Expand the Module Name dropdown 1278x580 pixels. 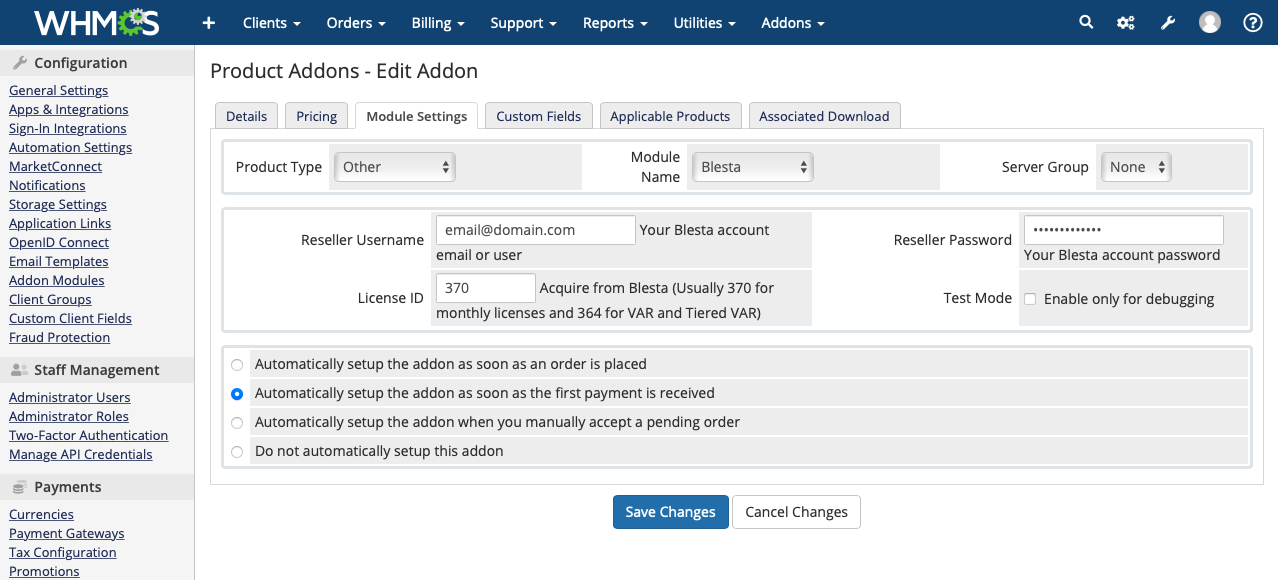(753, 167)
